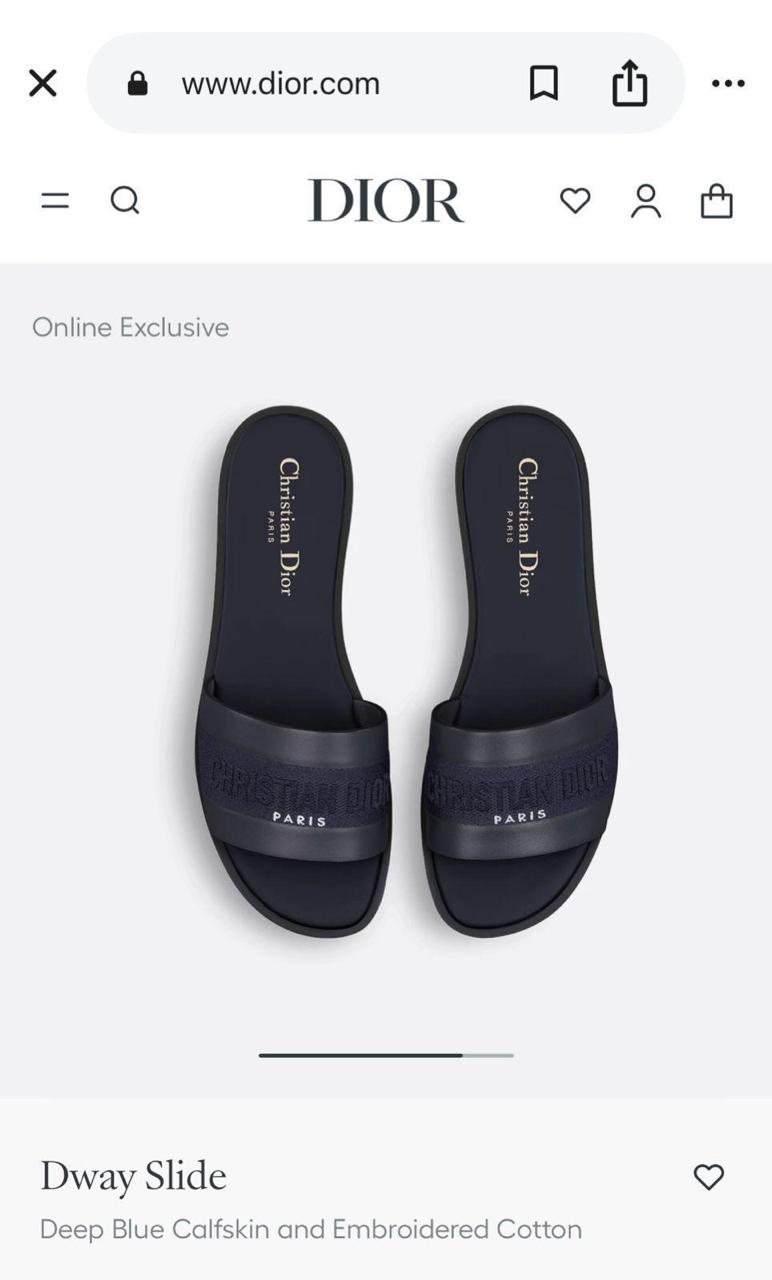Select the left slide sandal image

coord(290,671)
